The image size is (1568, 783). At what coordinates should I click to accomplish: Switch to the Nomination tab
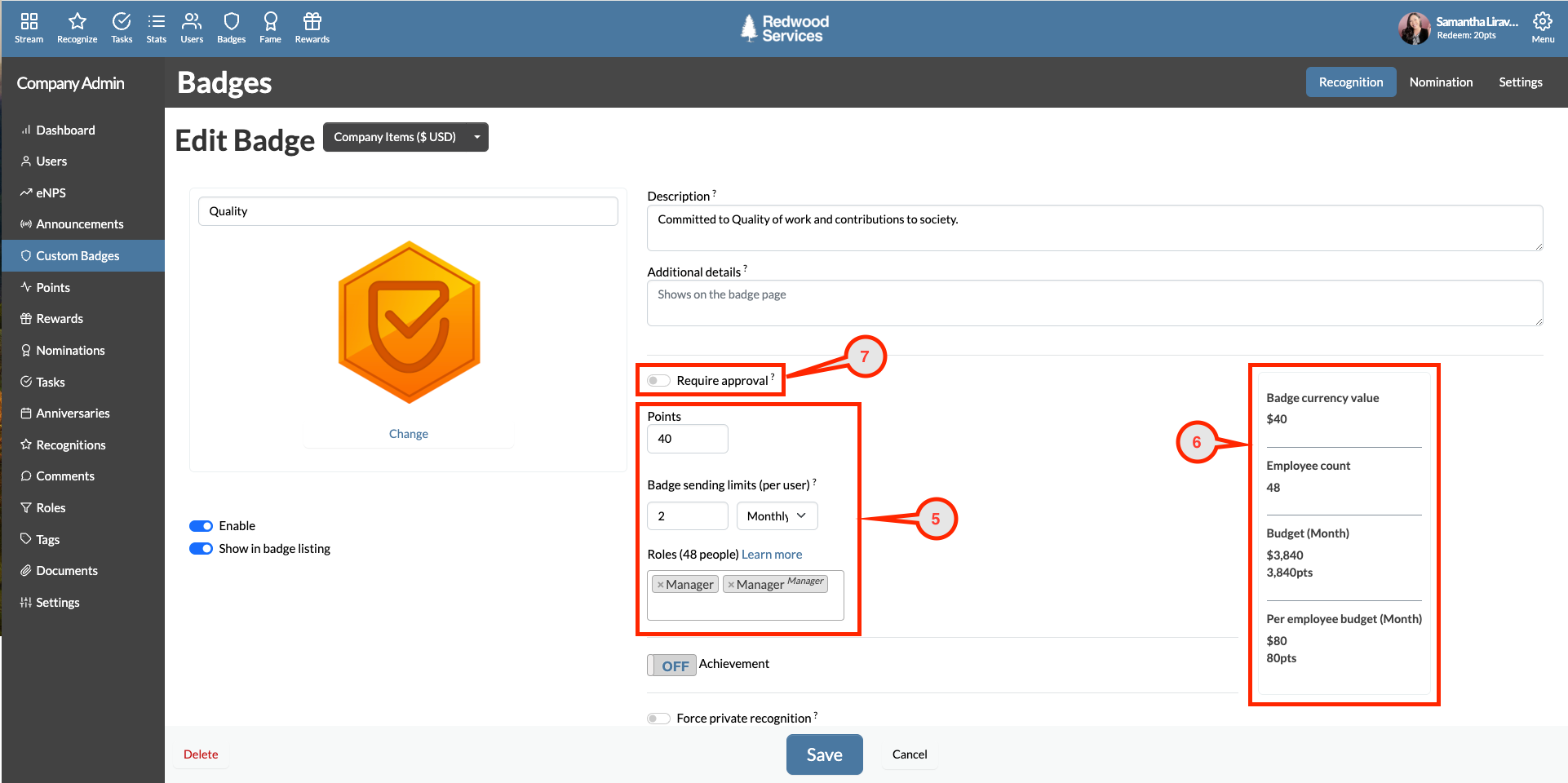pos(1441,82)
